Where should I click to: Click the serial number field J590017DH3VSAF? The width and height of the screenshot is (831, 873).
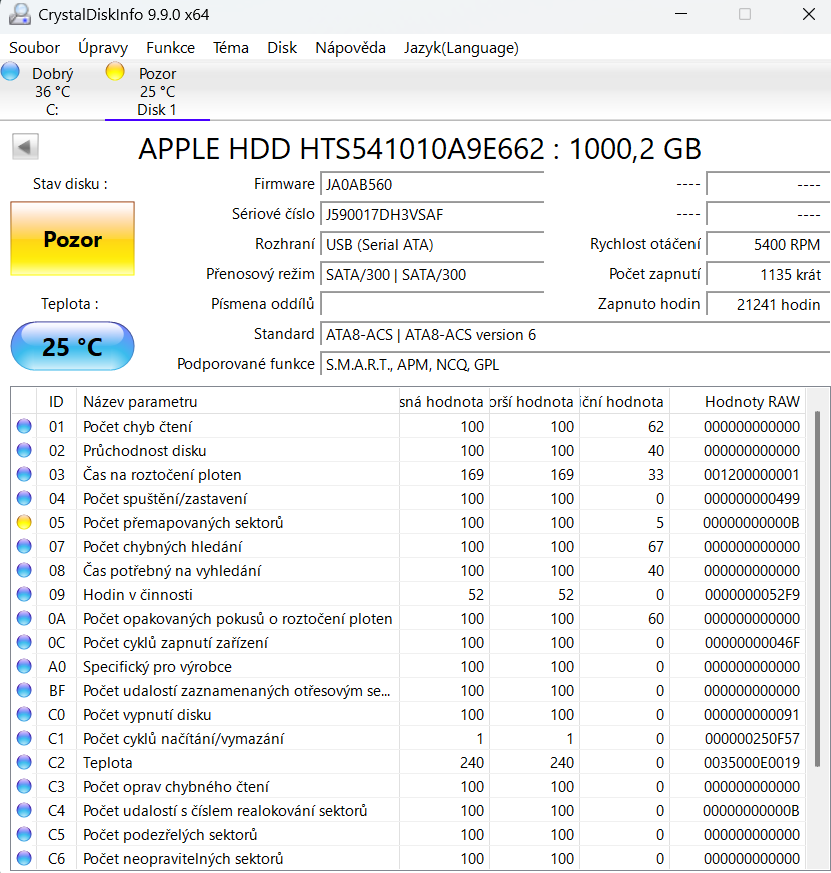432,214
